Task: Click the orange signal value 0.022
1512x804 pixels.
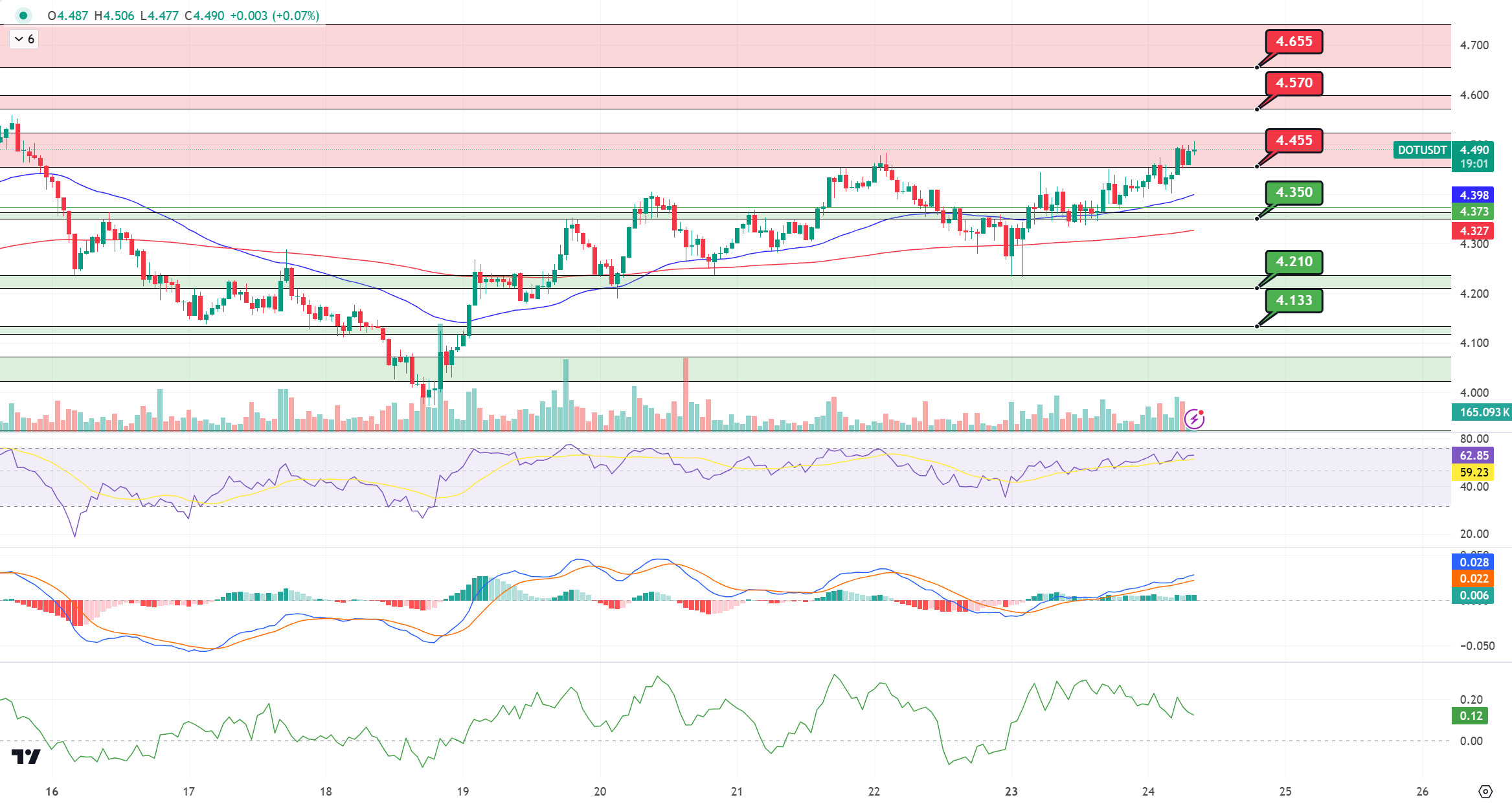Action: (x=1474, y=579)
